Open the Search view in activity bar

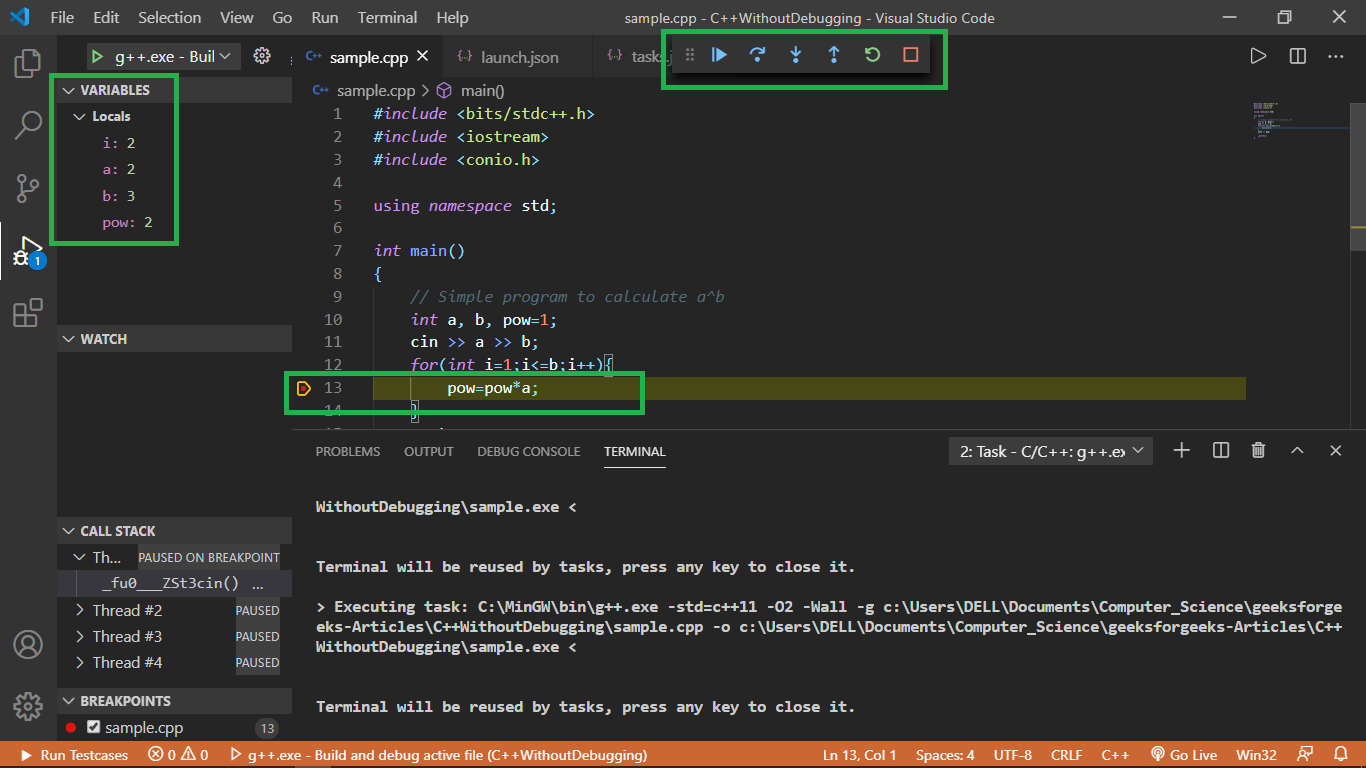(x=28, y=125)
